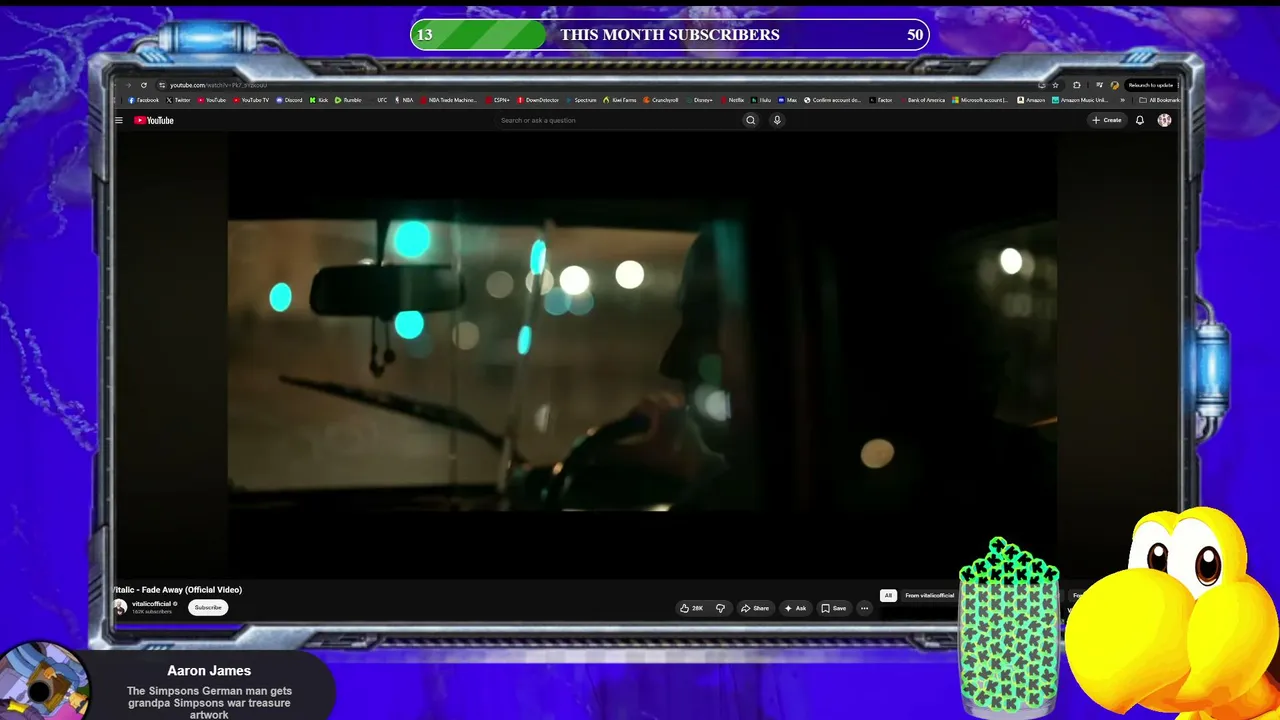Open the UFC bookmark

coord(378,100)
